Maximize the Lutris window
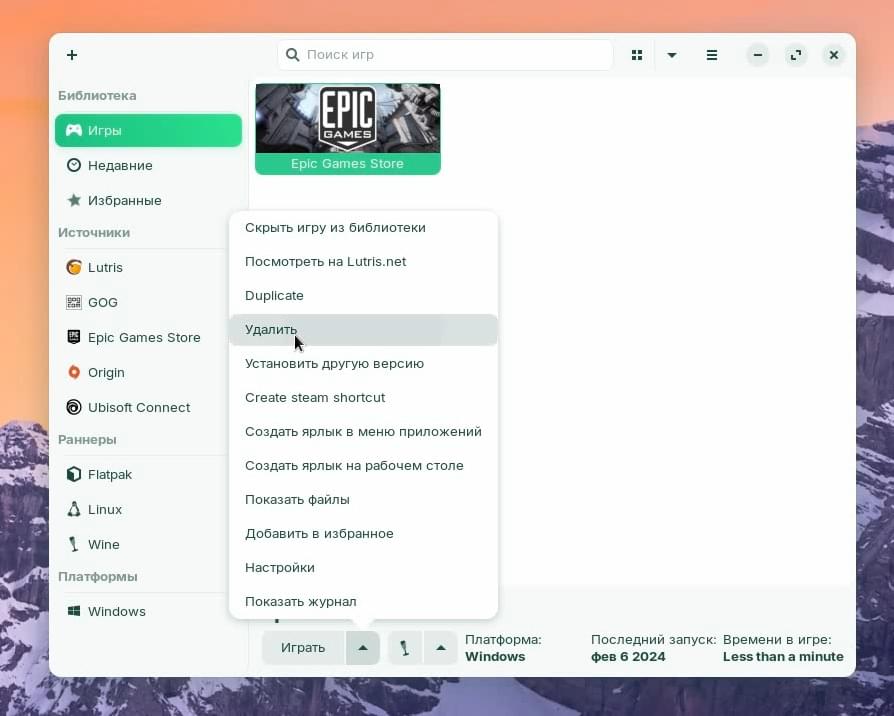The image size is (894, 716). [796, 55]
